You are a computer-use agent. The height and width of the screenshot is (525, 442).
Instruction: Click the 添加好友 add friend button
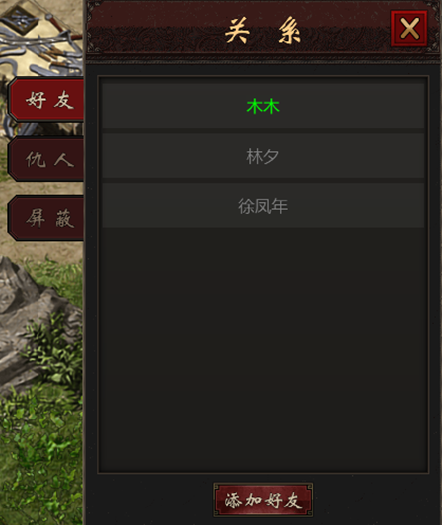click(x=263, y=500)
